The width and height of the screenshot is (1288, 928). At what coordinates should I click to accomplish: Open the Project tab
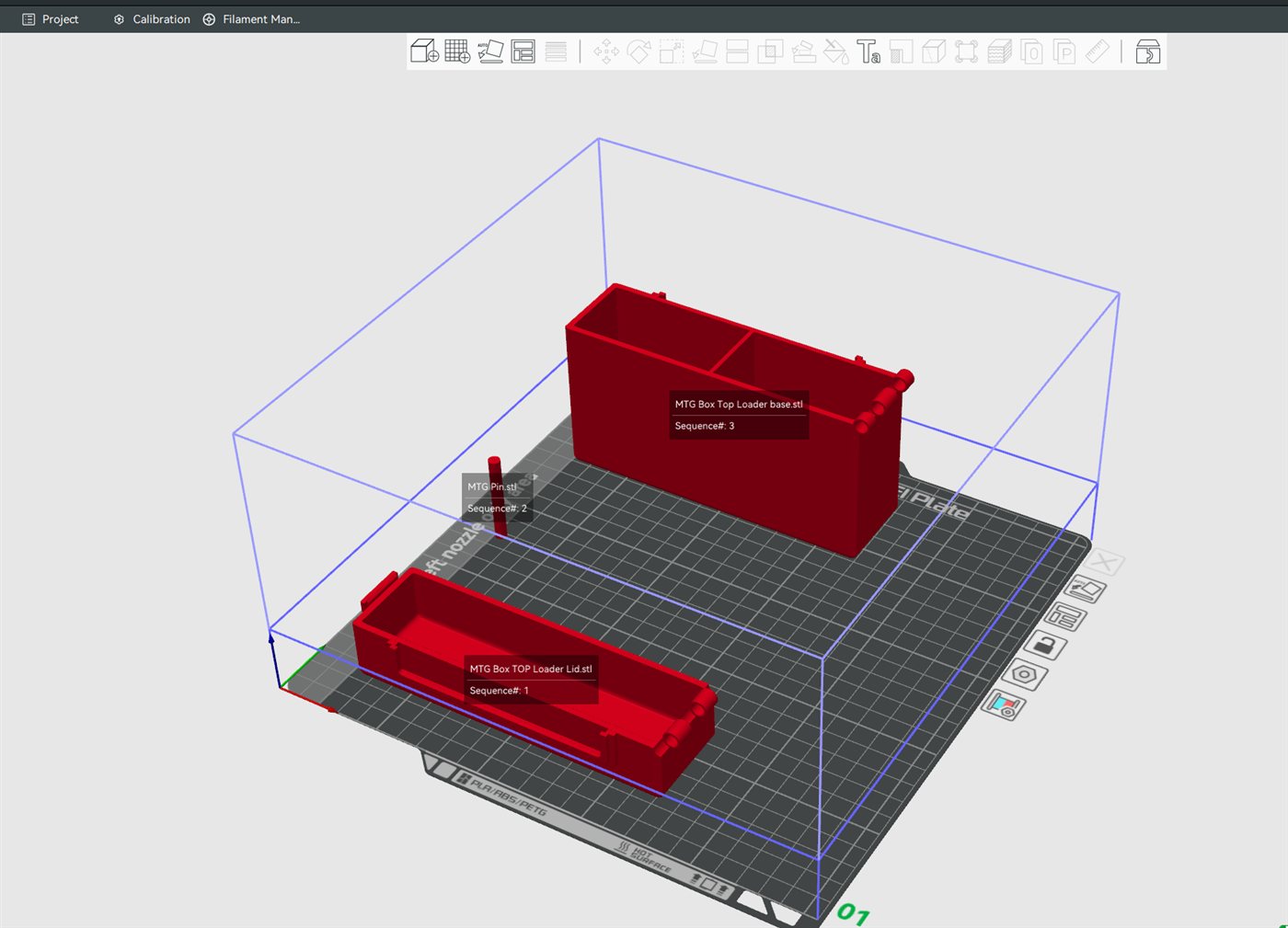(x=51, y=19)
